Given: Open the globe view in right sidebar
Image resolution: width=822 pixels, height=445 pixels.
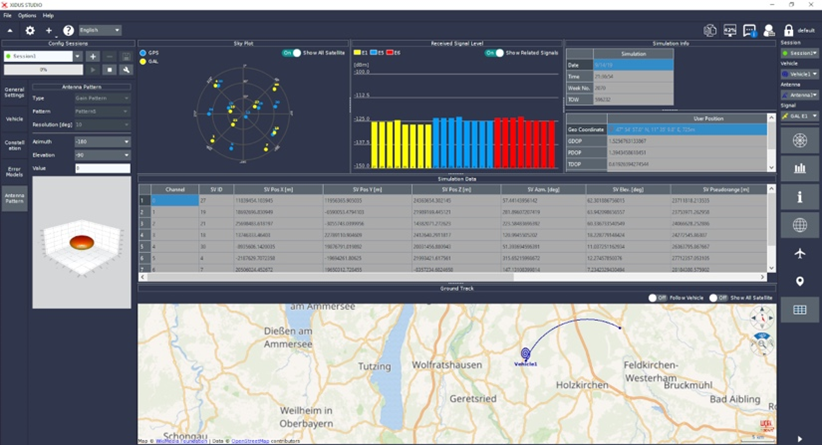Looking at the screenshot, I should tap(799, 225).
